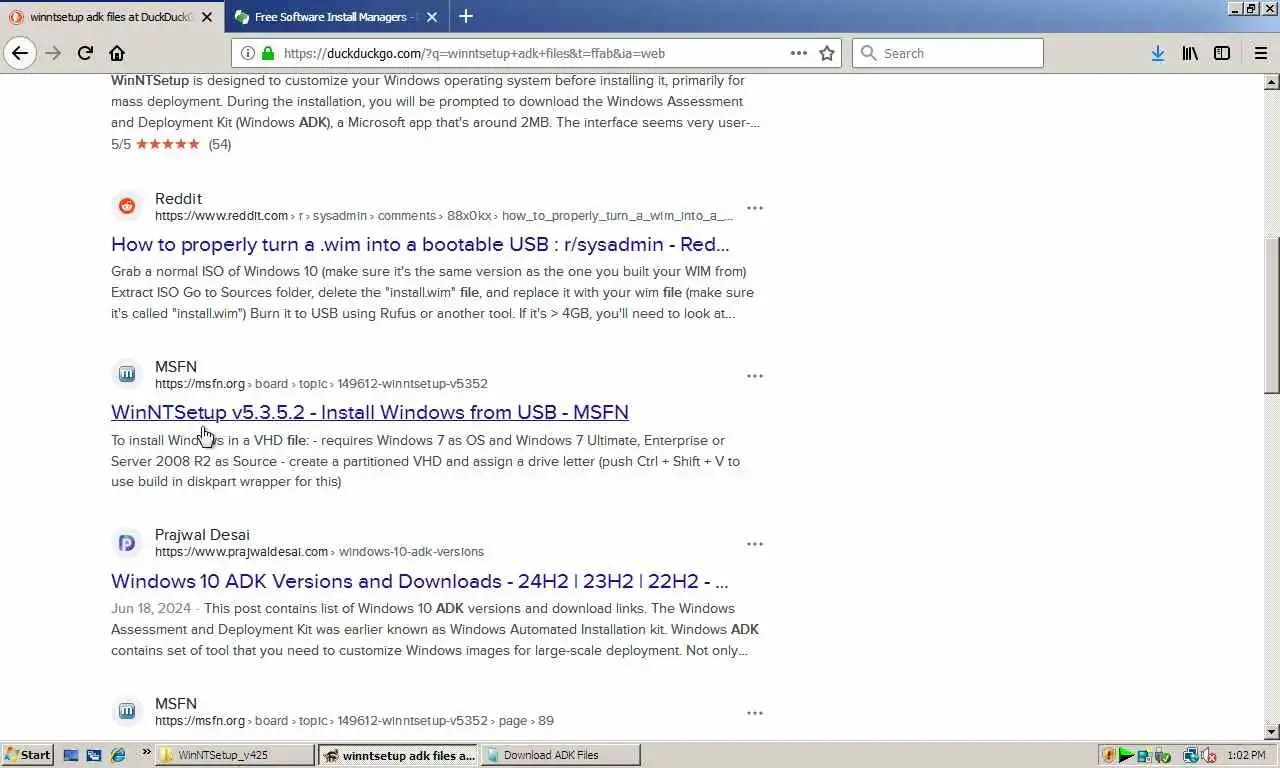Click the msfn.org topic 149612 URL breadcrumb
The image size is (1280, 768).
point(321,384)
